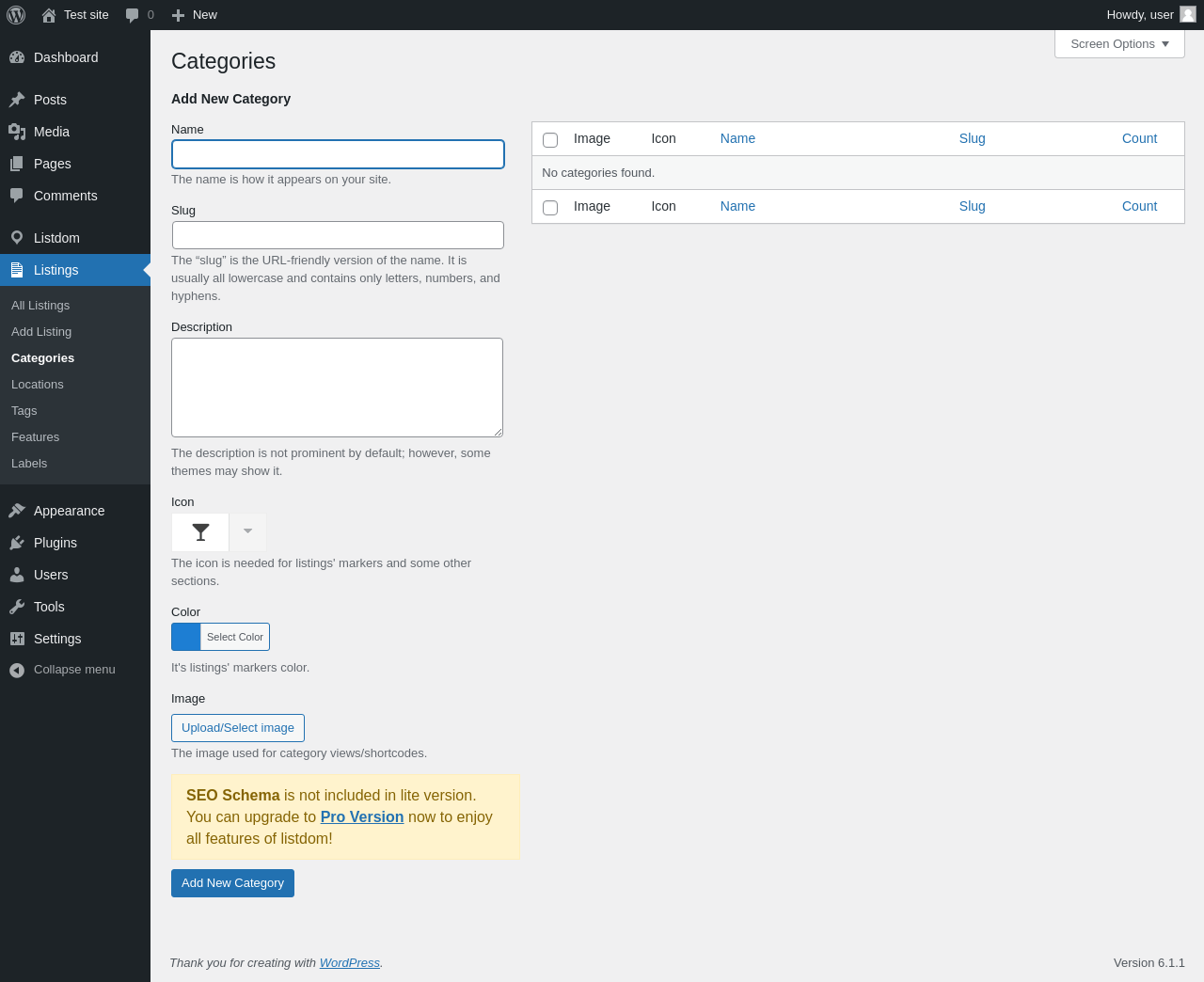This screenshot has width=1204, height=982.
Task: Focus the category Slug text field
Action: [x=338, y=235]
